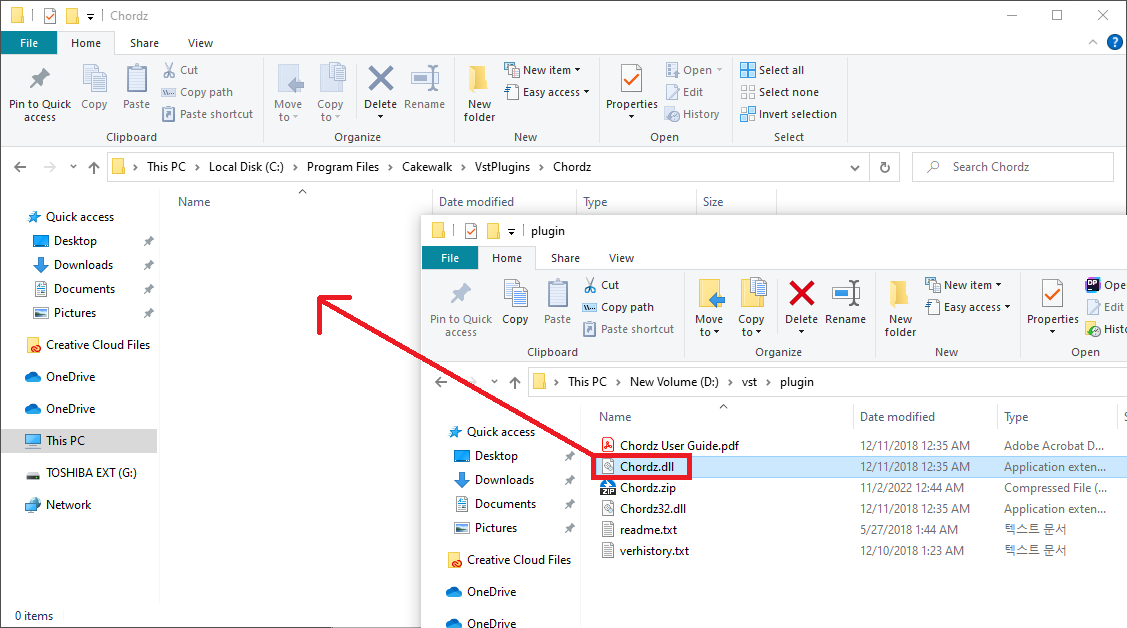This screenshot has width=1127, height=628.
Task: Click the Delete icon in Chordz window ribbon
Action: (380, 79)
